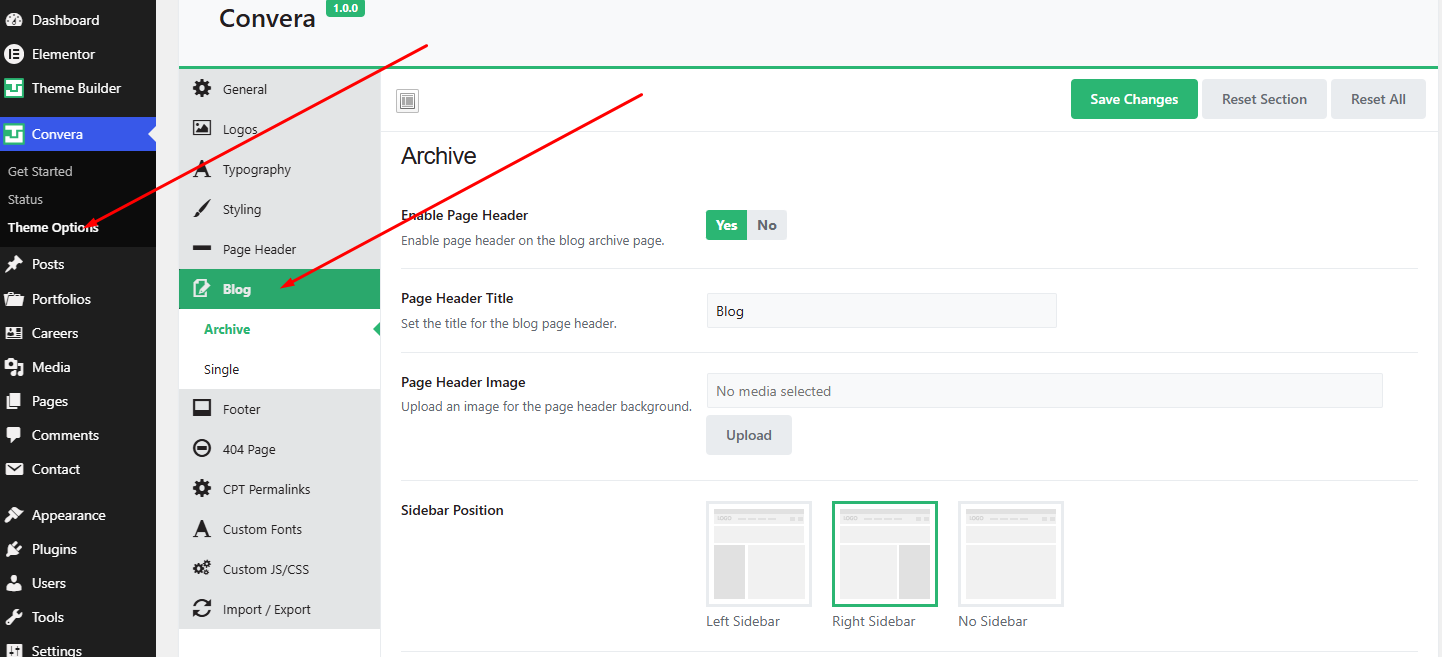This screenshot has width=1442, height=657.
Task: Open the Dashboard menu link
Action: coord(78,20)
